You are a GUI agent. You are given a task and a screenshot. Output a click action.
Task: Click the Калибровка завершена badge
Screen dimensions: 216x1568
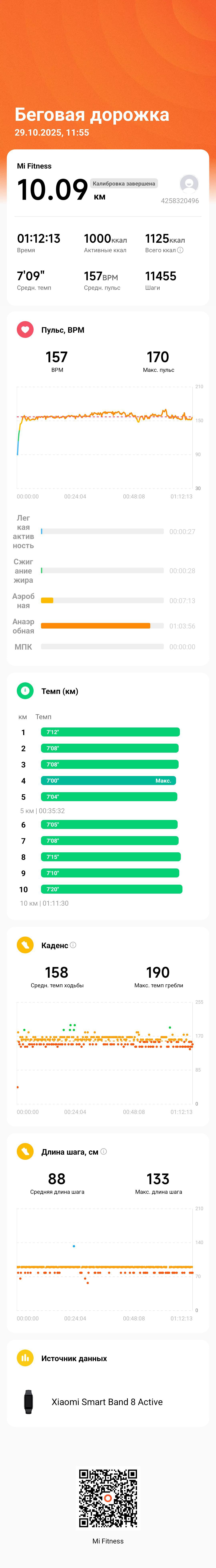124,183
